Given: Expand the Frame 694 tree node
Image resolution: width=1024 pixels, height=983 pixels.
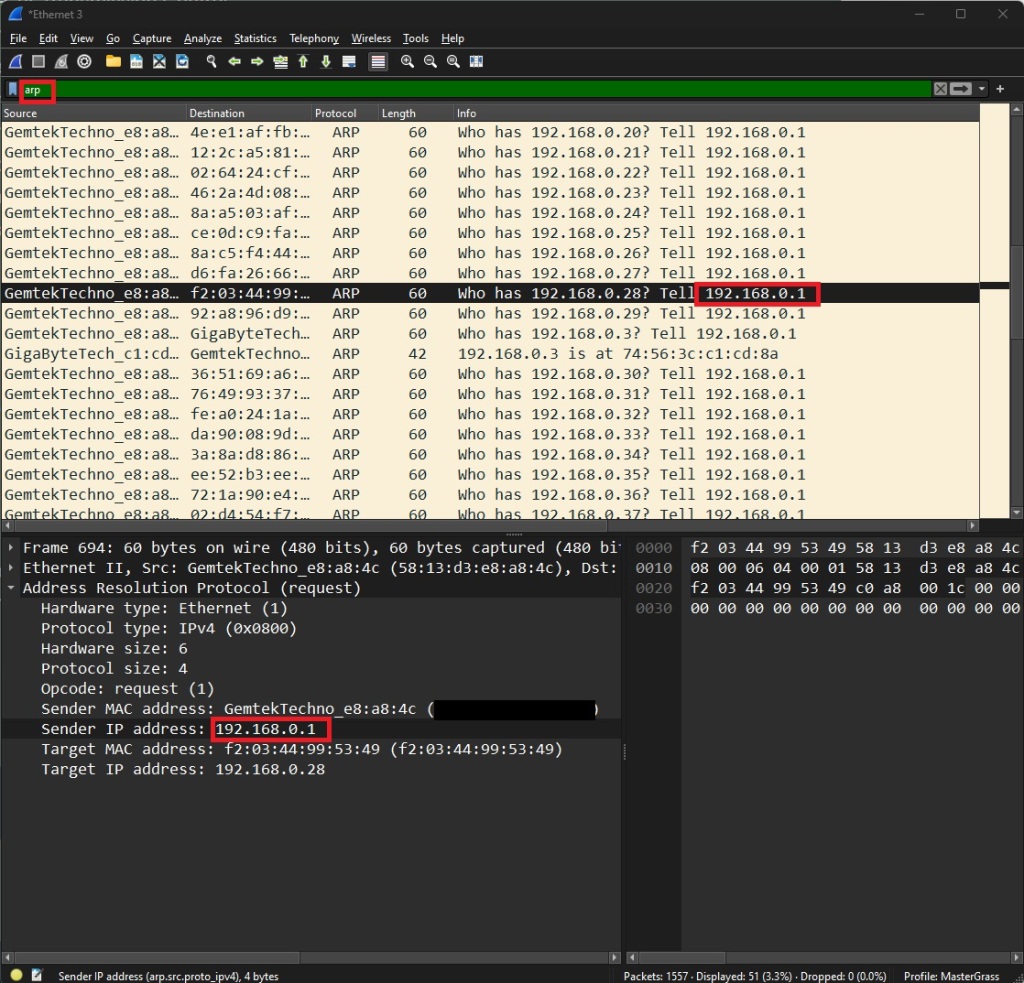Looking at the screenshot, I should 12,548.
